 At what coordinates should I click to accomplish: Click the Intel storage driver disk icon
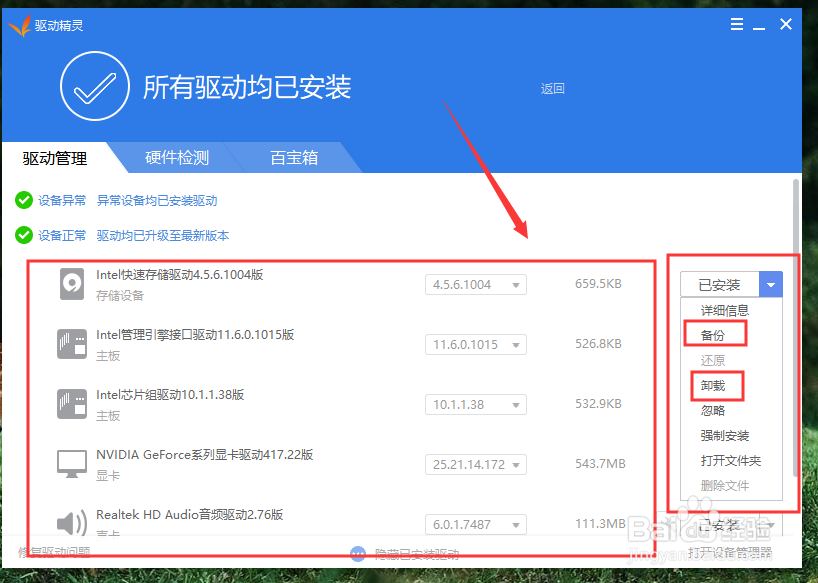point(71,284)
